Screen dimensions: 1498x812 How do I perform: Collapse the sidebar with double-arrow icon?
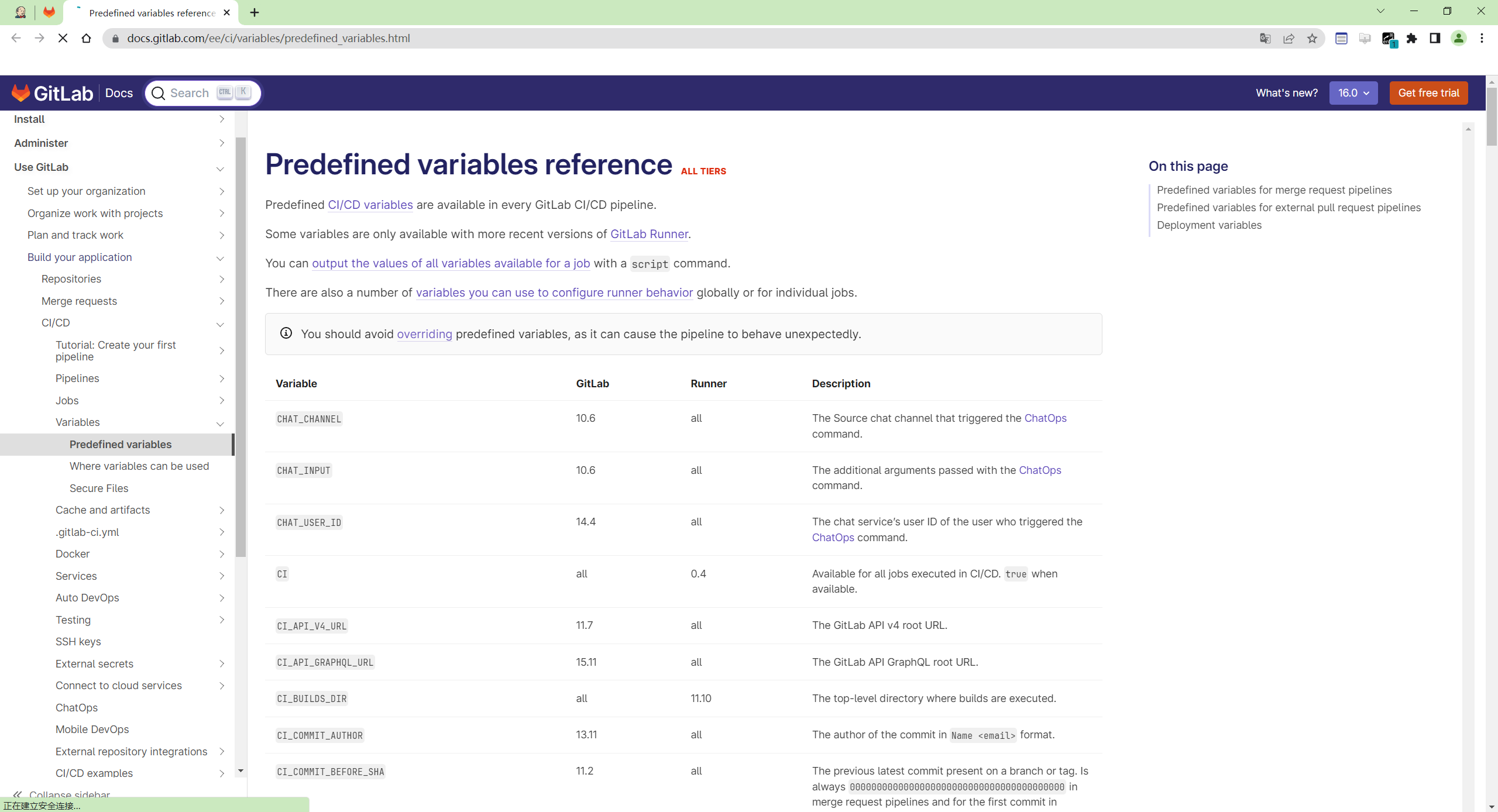pyautogui.click(x=18, y=794)
